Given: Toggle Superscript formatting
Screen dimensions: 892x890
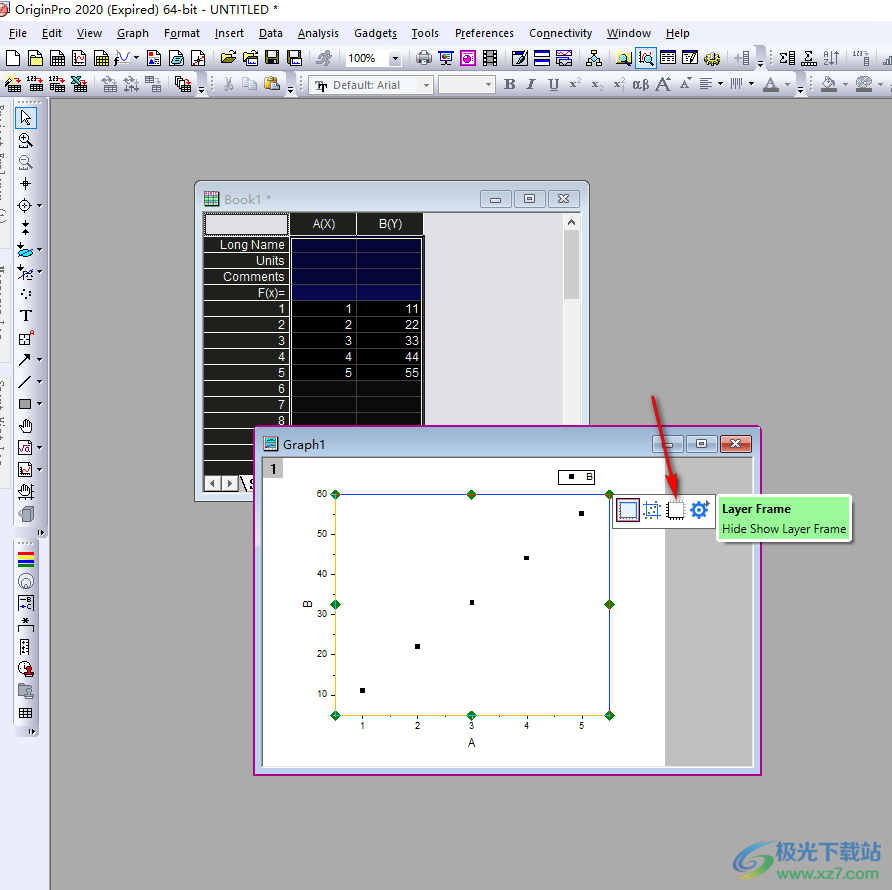Looking at the screenshot, I should pyautogui.click(x=575, y=84).
